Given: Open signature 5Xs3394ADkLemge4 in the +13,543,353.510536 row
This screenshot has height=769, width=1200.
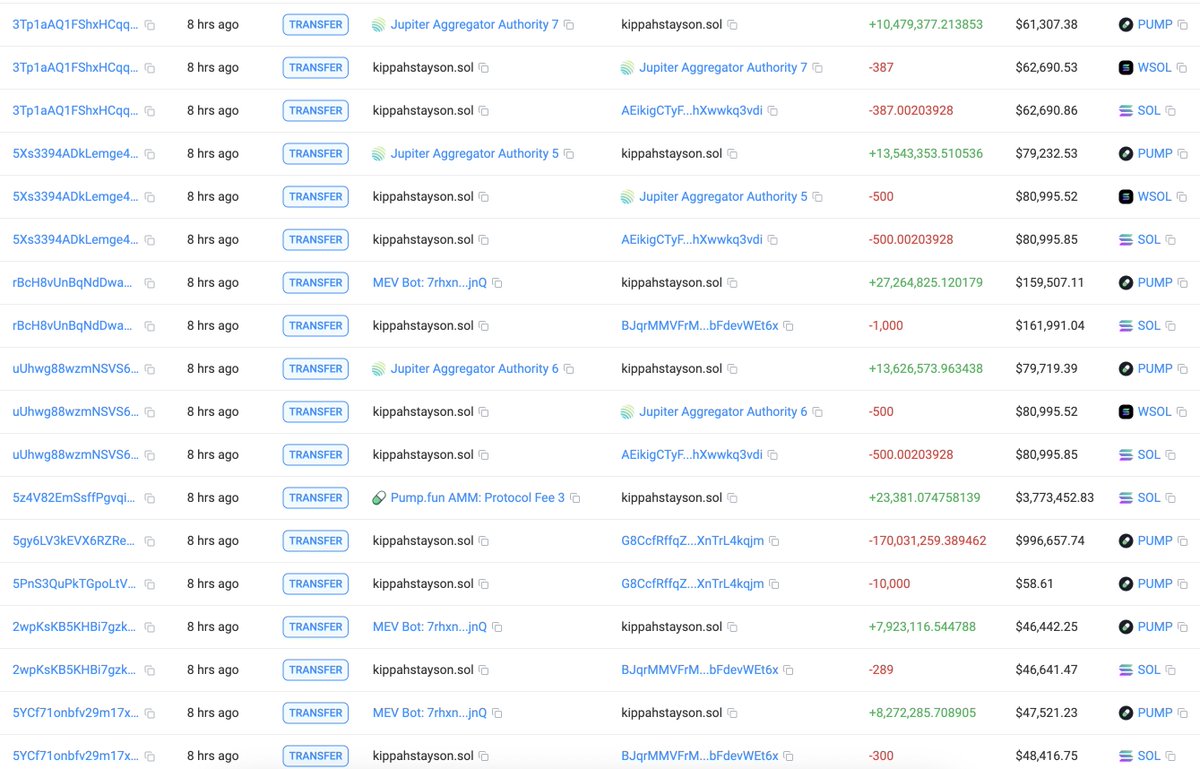Looking at the screenshot, I should point(76,154).
